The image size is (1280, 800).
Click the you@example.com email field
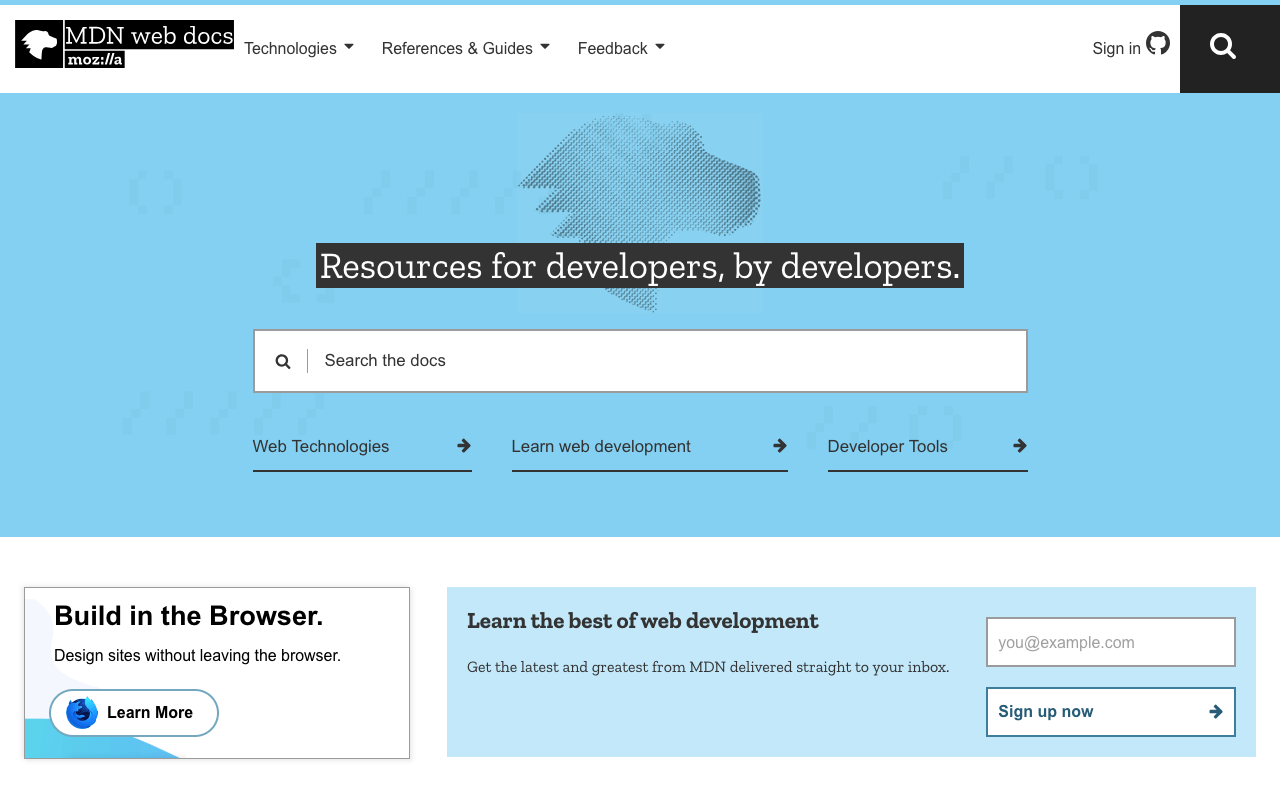(x=1110, y=642)
